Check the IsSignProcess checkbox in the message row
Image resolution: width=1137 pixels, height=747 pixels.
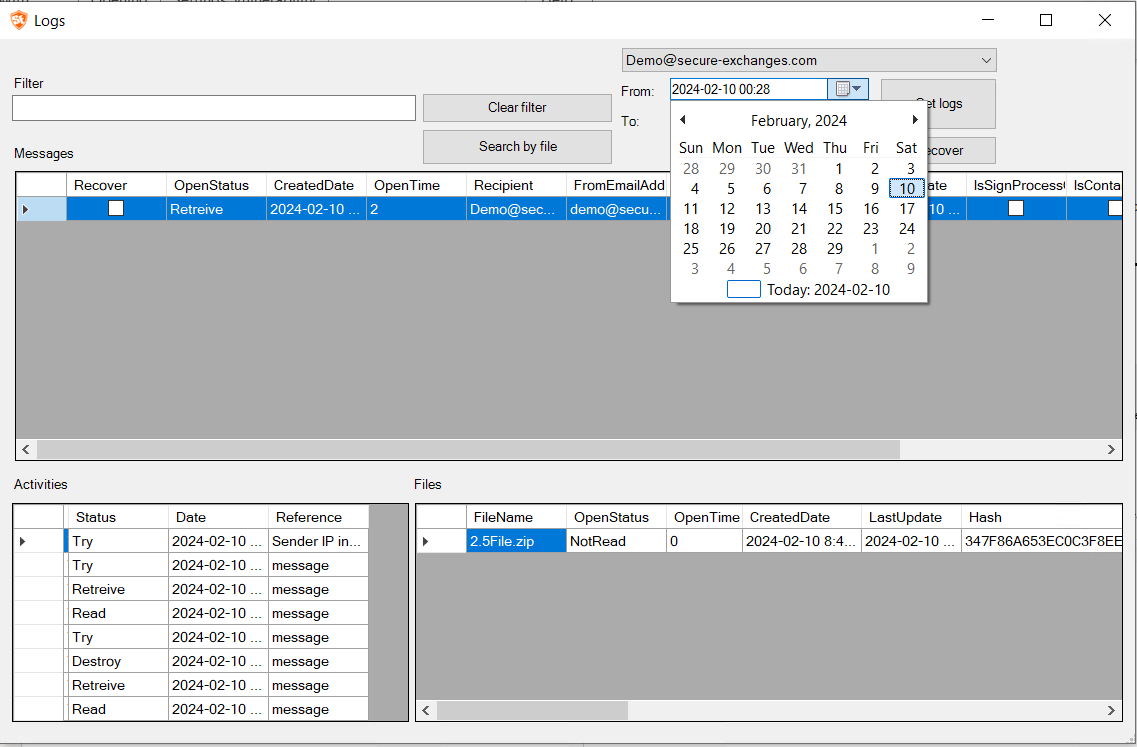click(x=1015, y=208)
